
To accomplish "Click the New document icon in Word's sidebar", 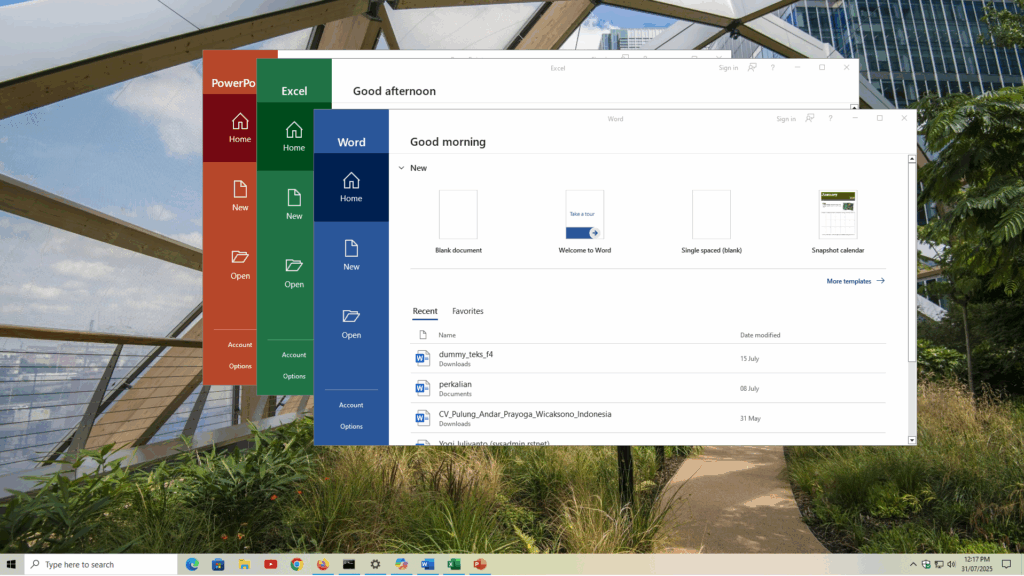I will pos(351,249).
